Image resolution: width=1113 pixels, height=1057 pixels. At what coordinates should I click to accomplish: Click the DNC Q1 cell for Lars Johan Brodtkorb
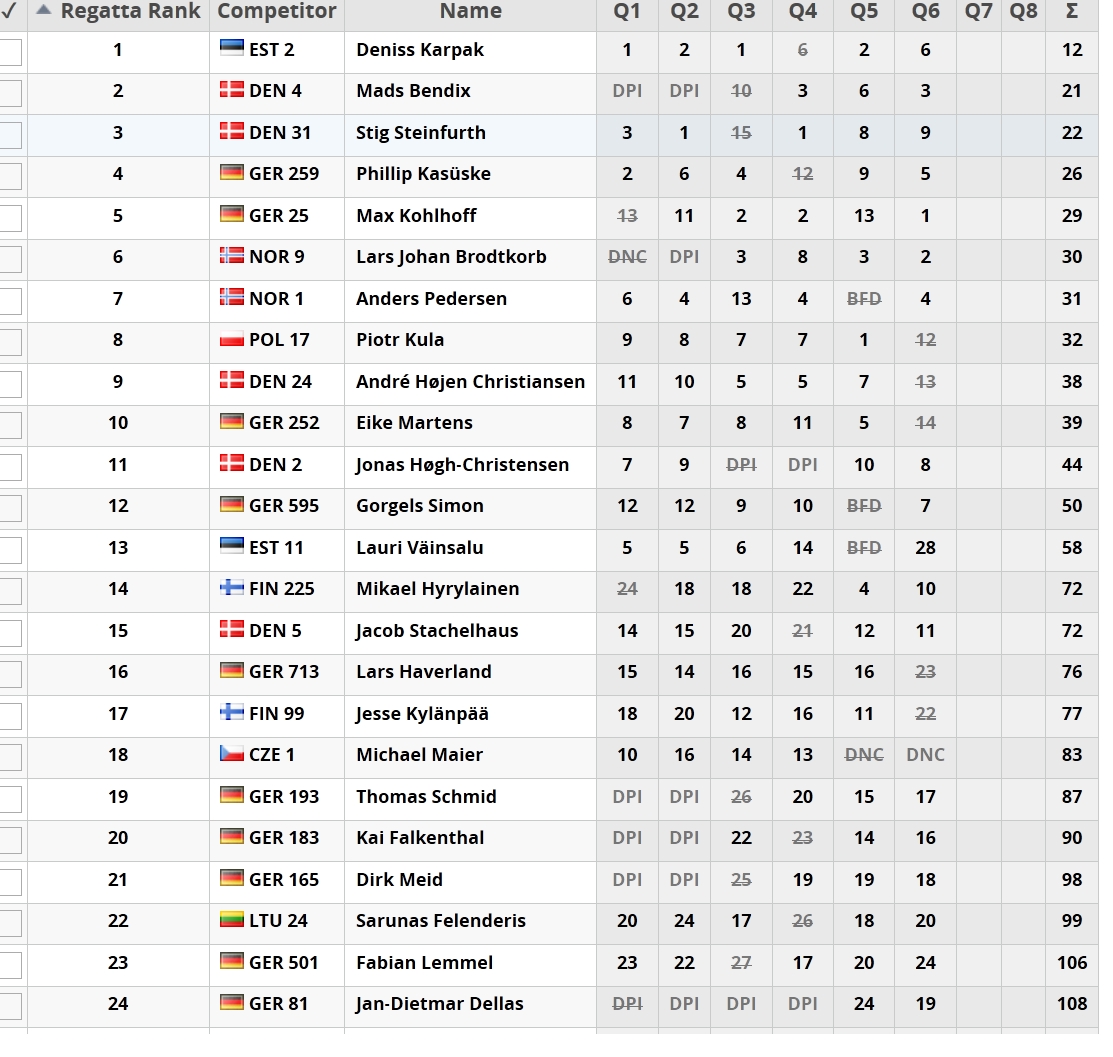click(x=627, y=257)
